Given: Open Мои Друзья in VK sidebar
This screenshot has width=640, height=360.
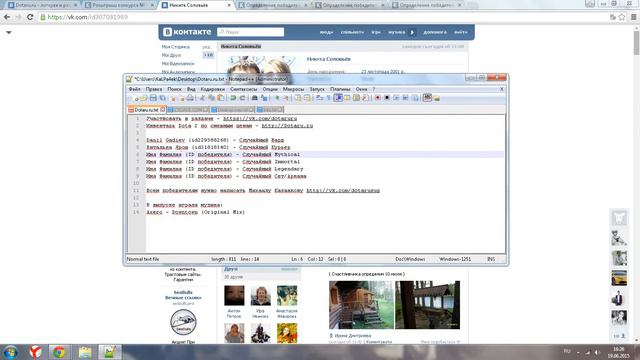Looking at the screenshot, I should click(x=171, y=55).
